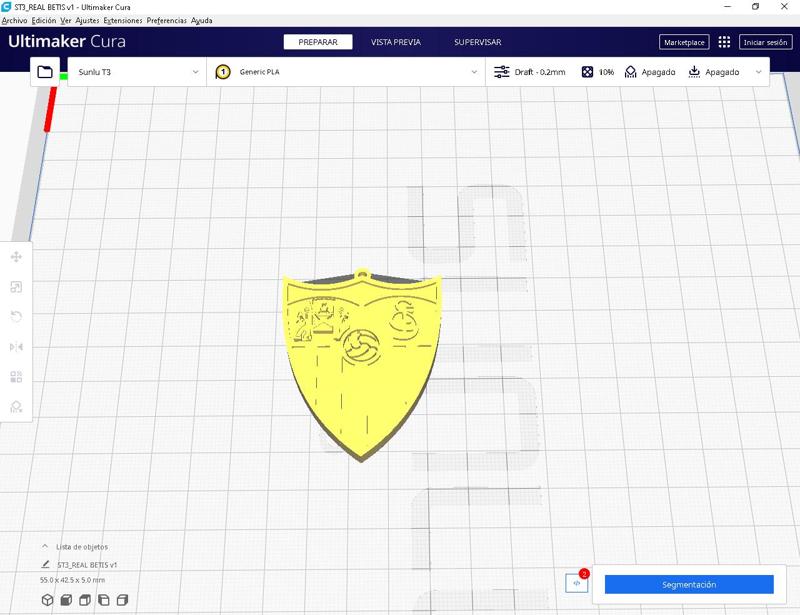Open the Ultimaker apps grid icon
Screen dimensions: 800x615
pos(724,42)
